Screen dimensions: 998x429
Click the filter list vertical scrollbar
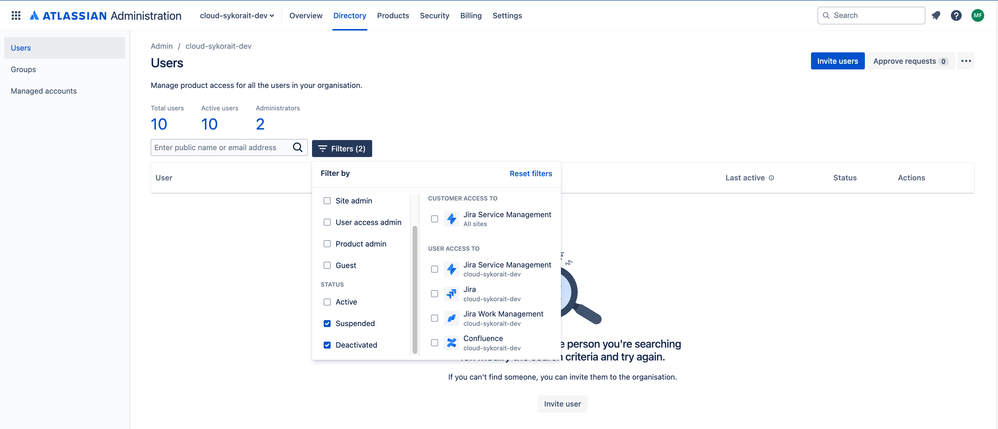click(x=415, y=290)
